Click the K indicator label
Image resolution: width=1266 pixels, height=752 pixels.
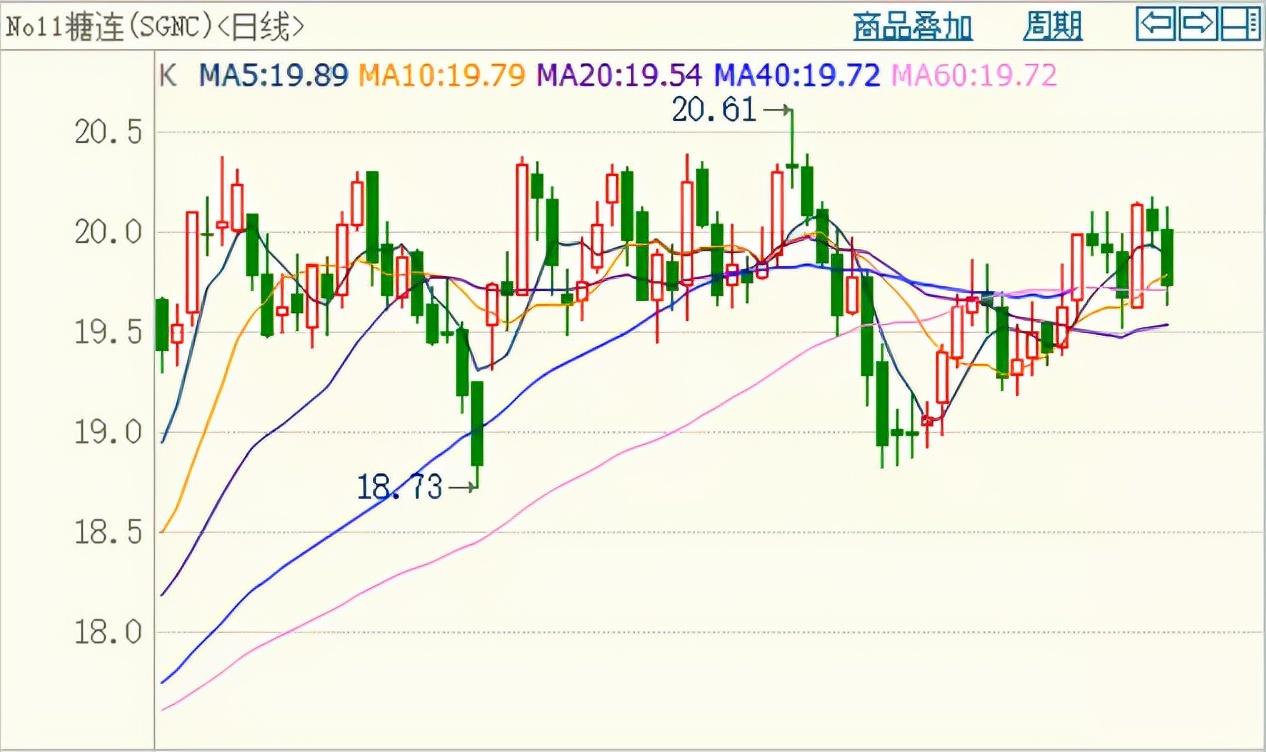point(169,75)
